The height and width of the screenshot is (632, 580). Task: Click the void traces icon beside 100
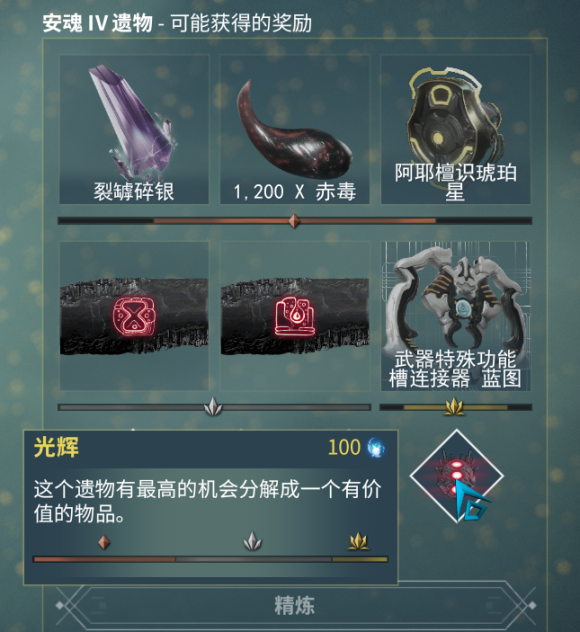coord(376,448)
